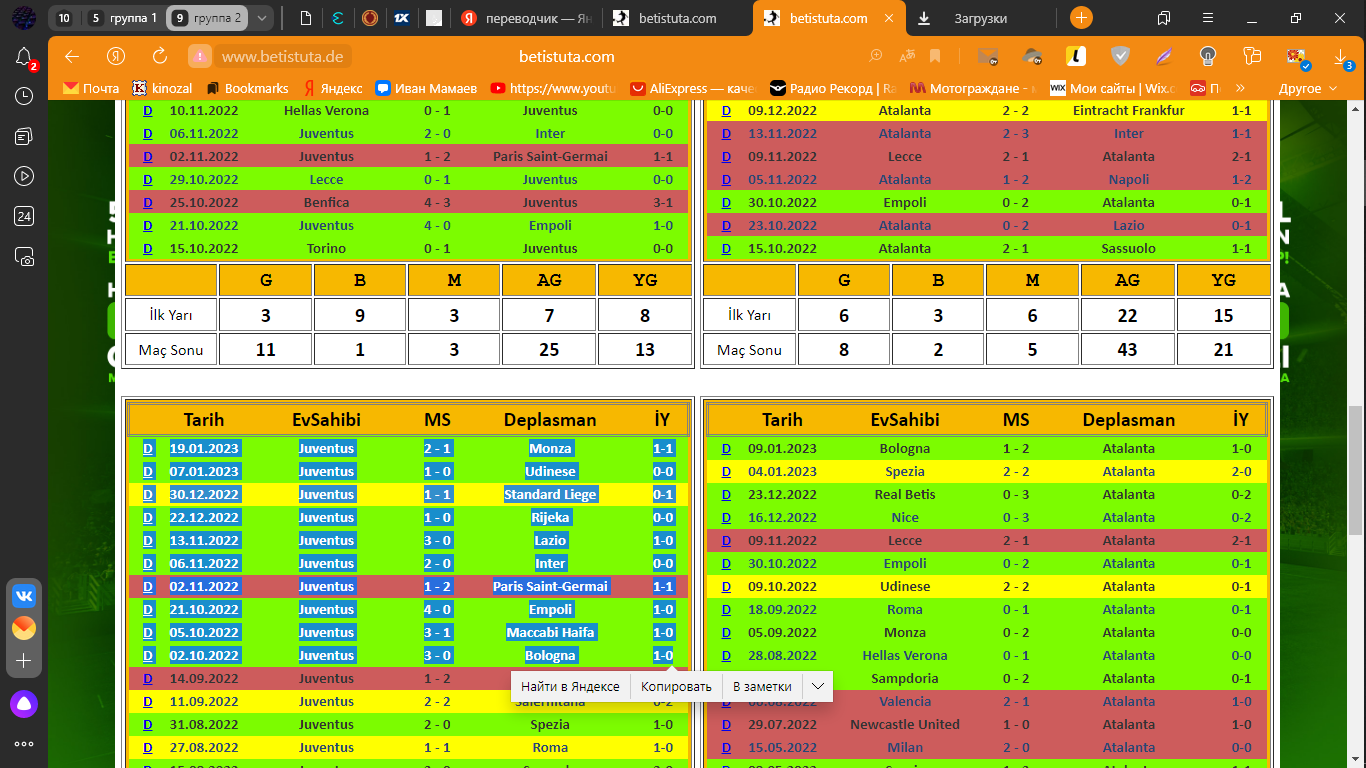Show hidden bookmarks with double chevron
Image resolution: width=1366 pixels, height=768 pixels.
1241,88
